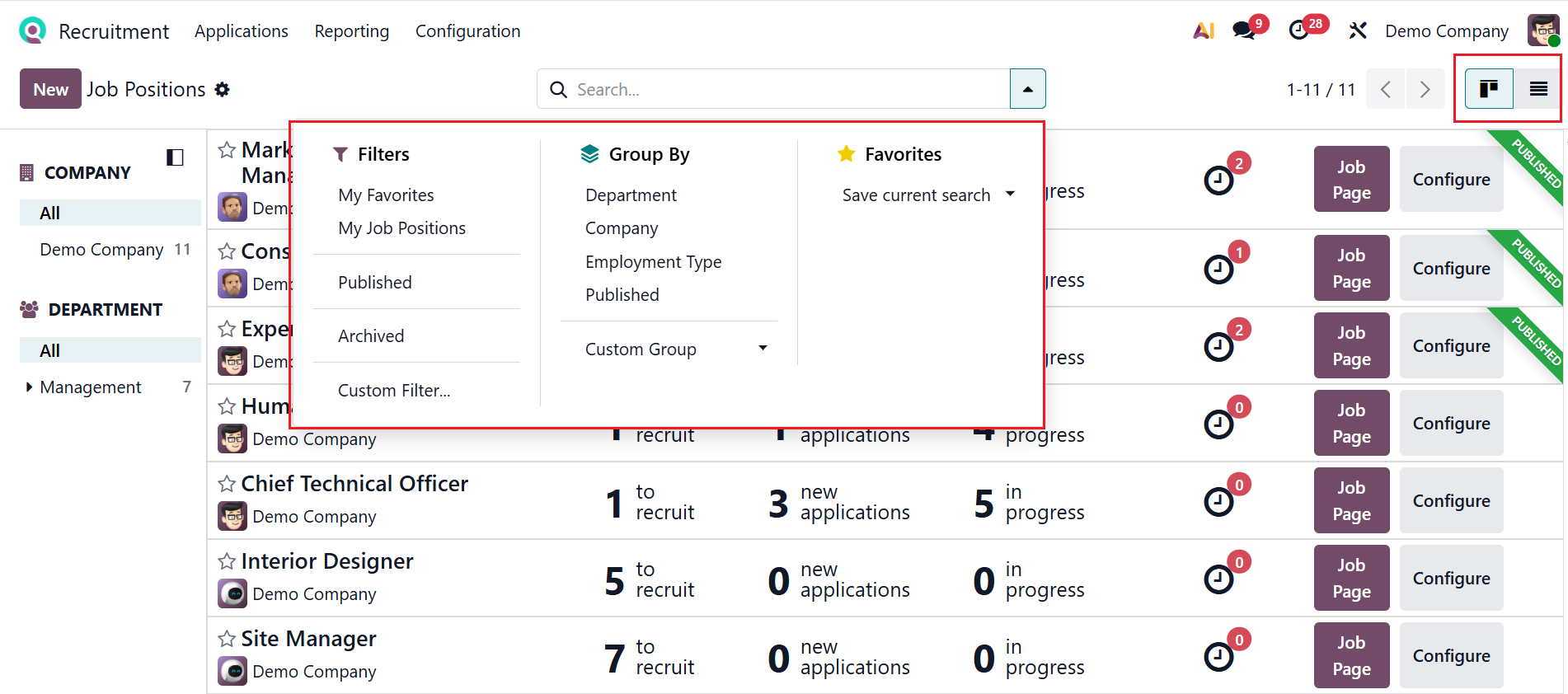The height and width of the screenshot is (694, 1568).
Task: Configure the Site Manager job
Action: click(x=1451, y=656)
